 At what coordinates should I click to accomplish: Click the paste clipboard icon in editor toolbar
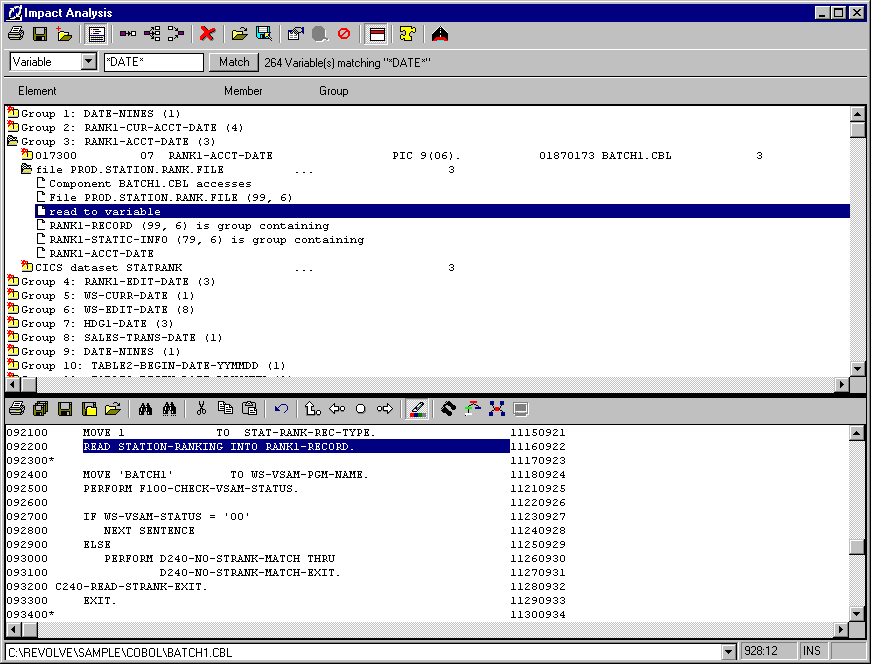pyautogui.click(x=249, y=409)
